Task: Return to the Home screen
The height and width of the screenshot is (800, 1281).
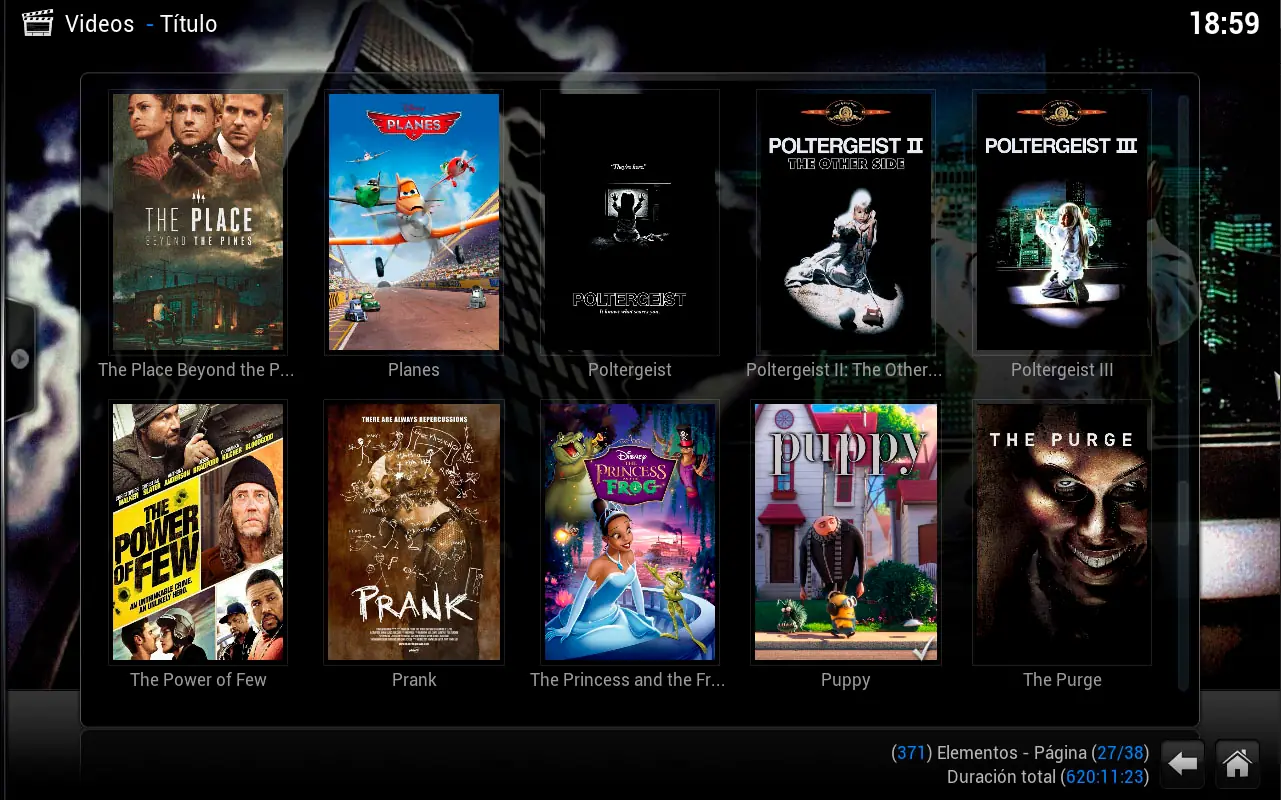Action: point(1237,765)
